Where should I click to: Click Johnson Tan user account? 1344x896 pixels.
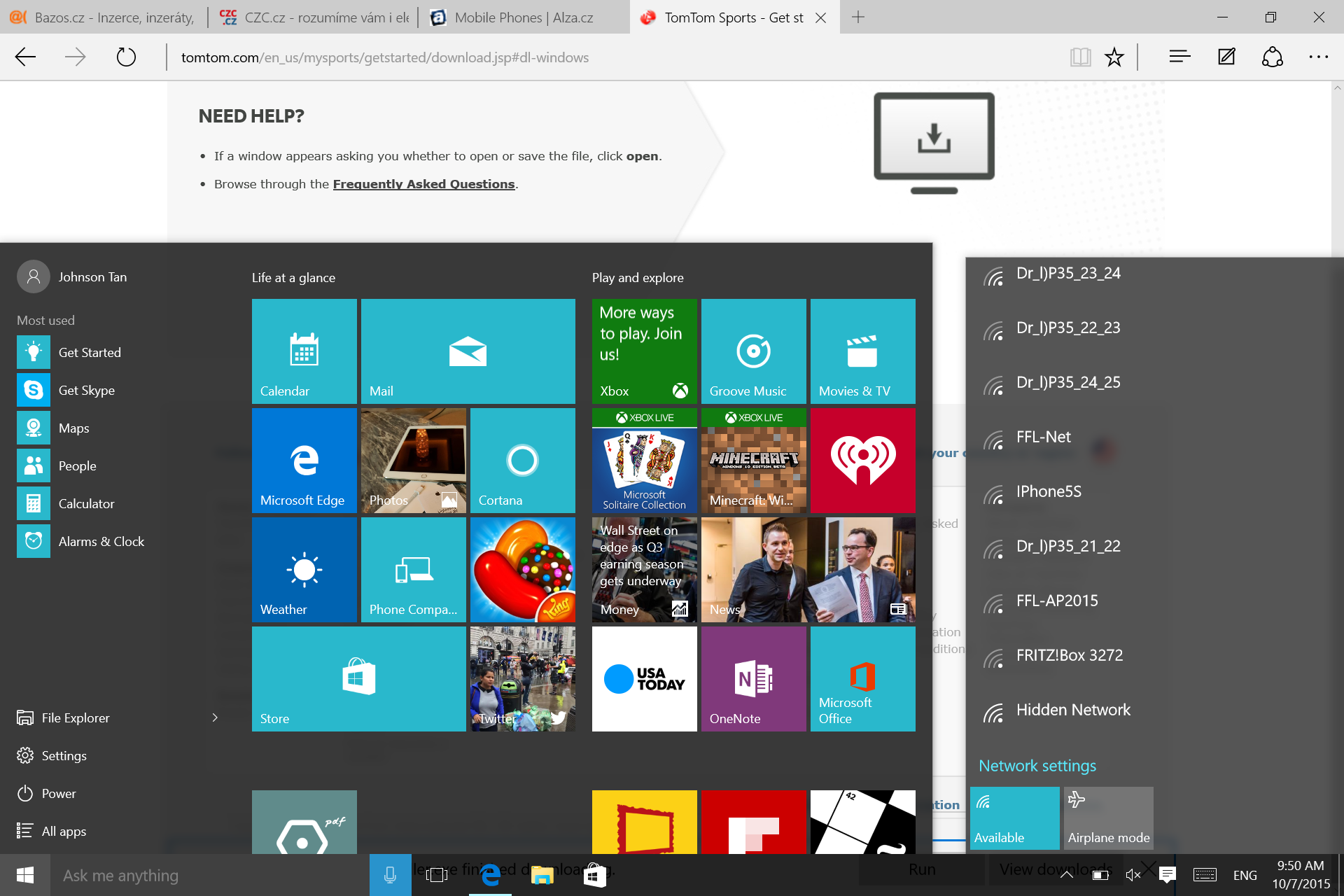pos(72,276)
